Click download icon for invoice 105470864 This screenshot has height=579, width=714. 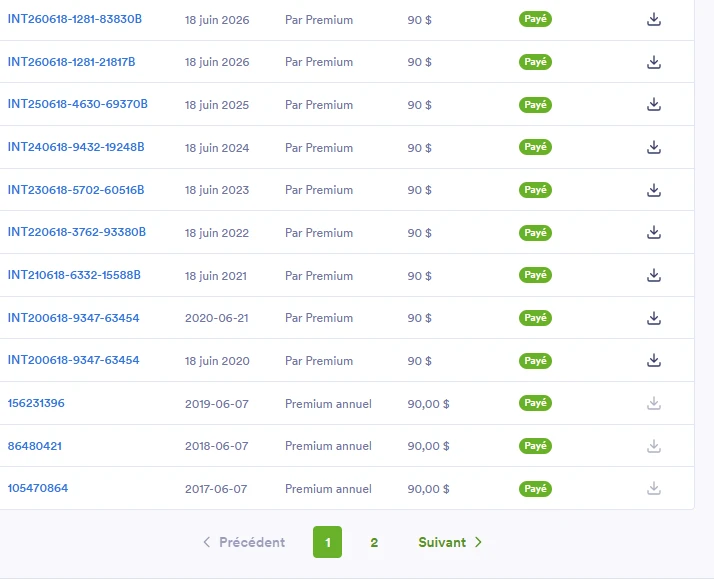tap(654, 488)
